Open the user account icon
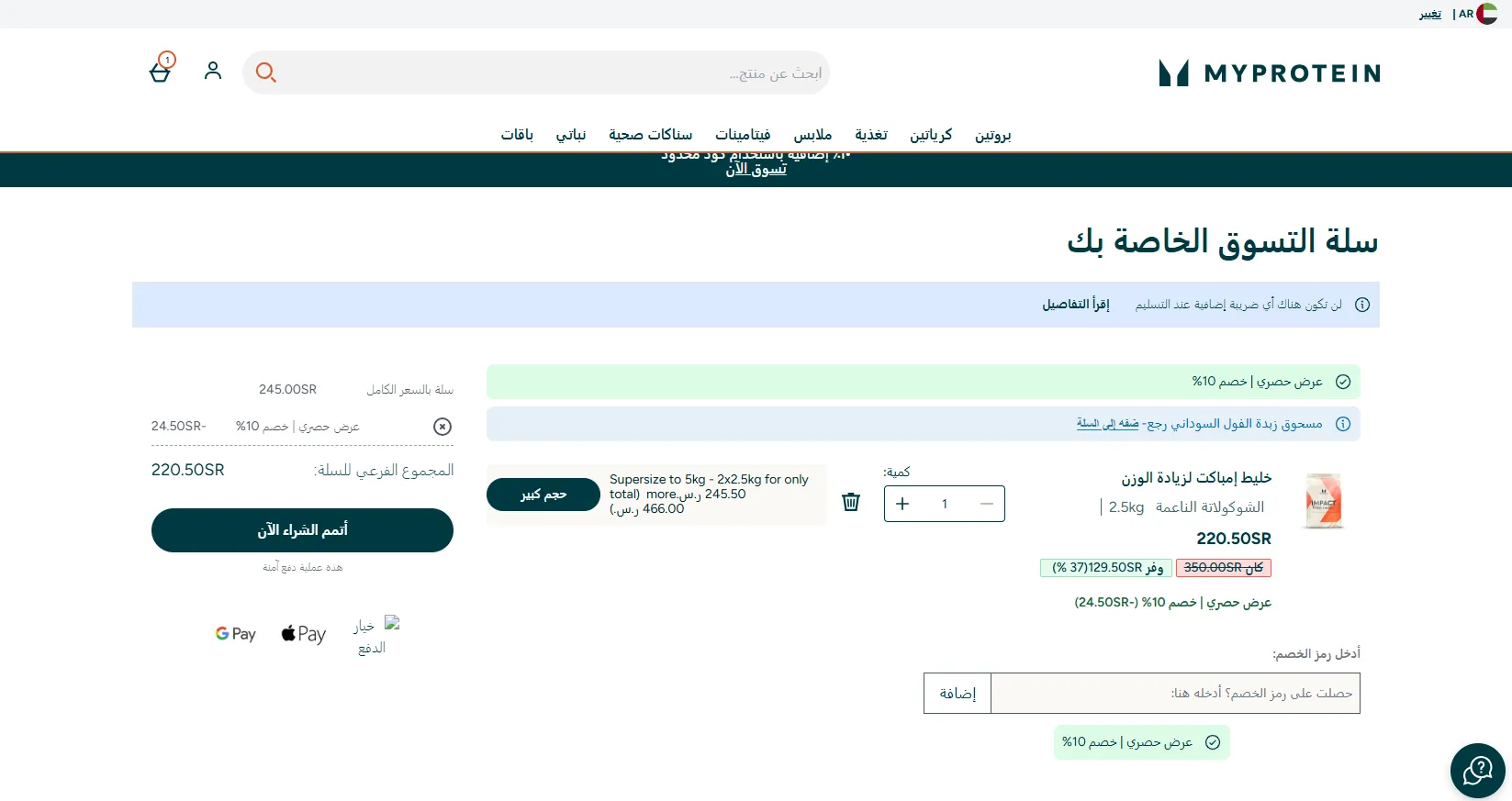The width and height of the screenshot is (1512, 801). [213, 71]
